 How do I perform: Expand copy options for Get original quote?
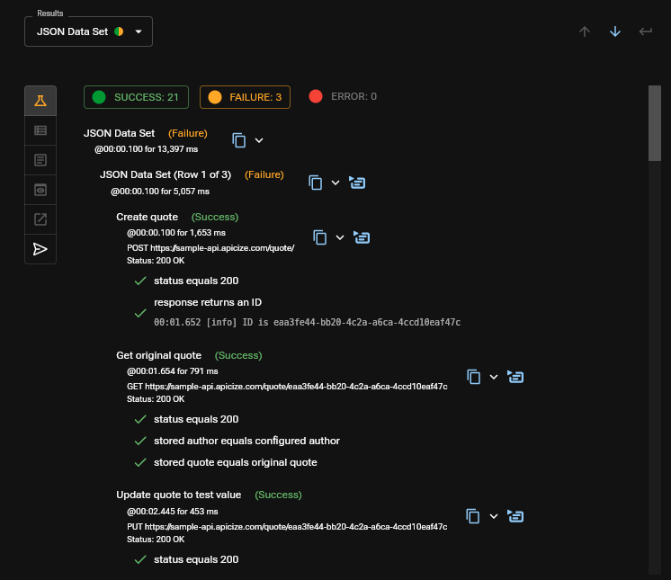(494, 377)
